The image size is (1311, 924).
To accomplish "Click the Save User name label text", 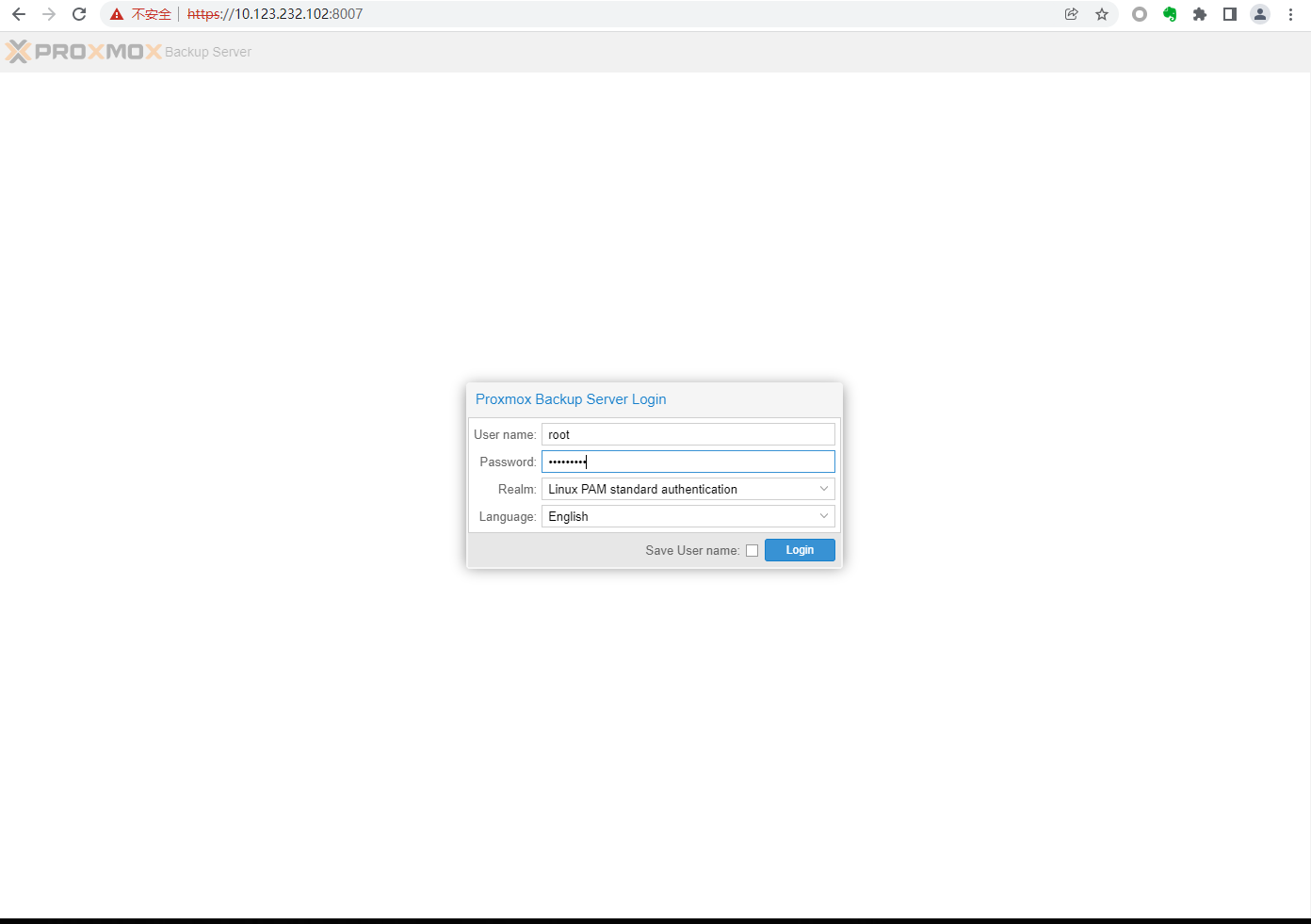I will coord(692,551).
